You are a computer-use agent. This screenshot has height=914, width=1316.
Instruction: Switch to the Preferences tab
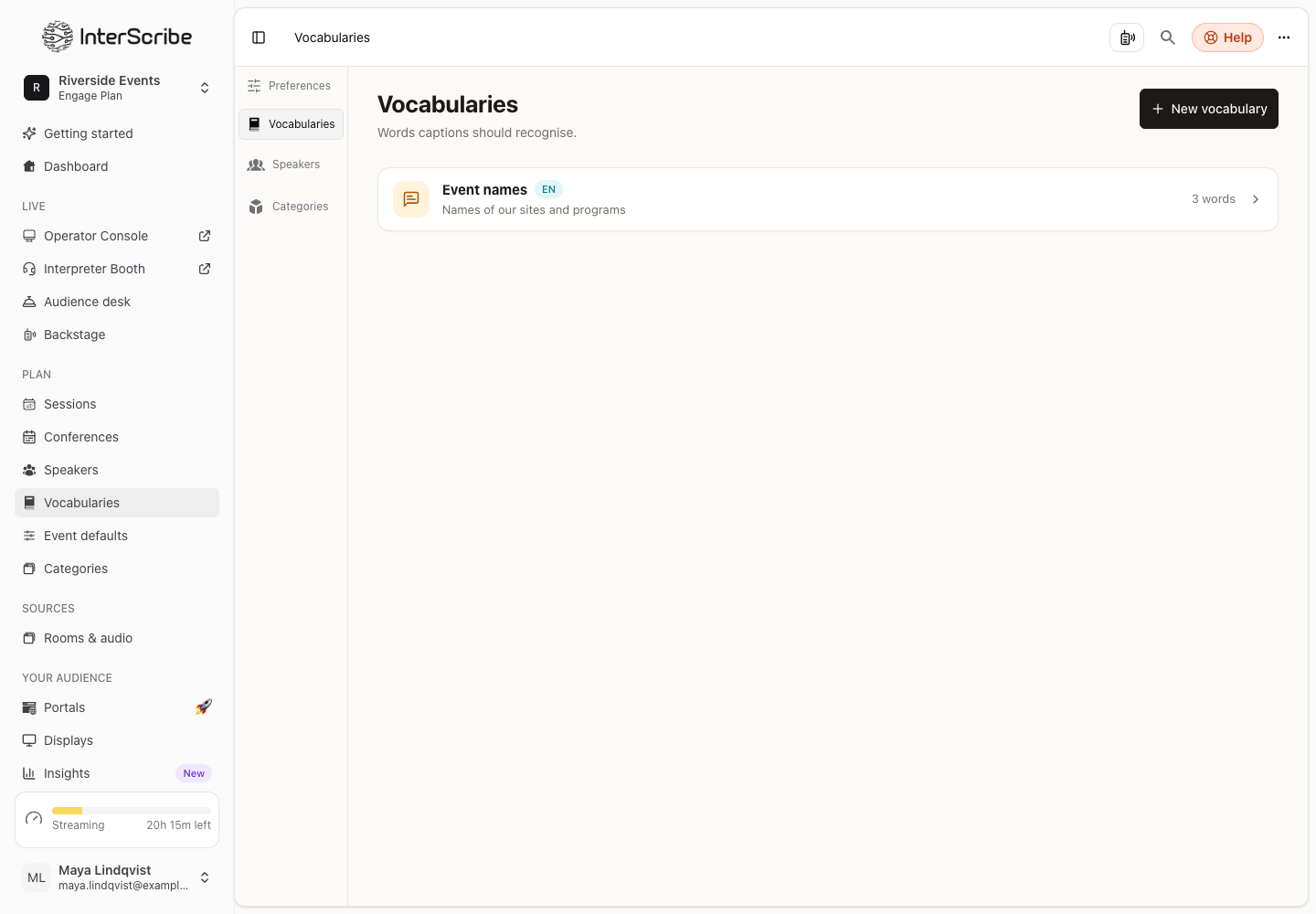(x=291, y=86)
